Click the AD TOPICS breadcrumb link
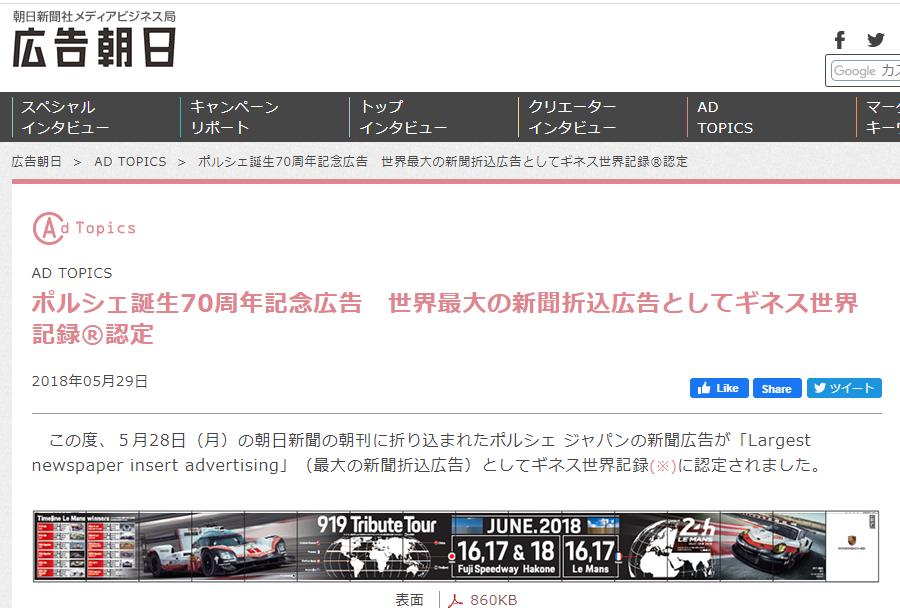The width and height of the screenshot is (900, 608). click(x=130, y=161)
